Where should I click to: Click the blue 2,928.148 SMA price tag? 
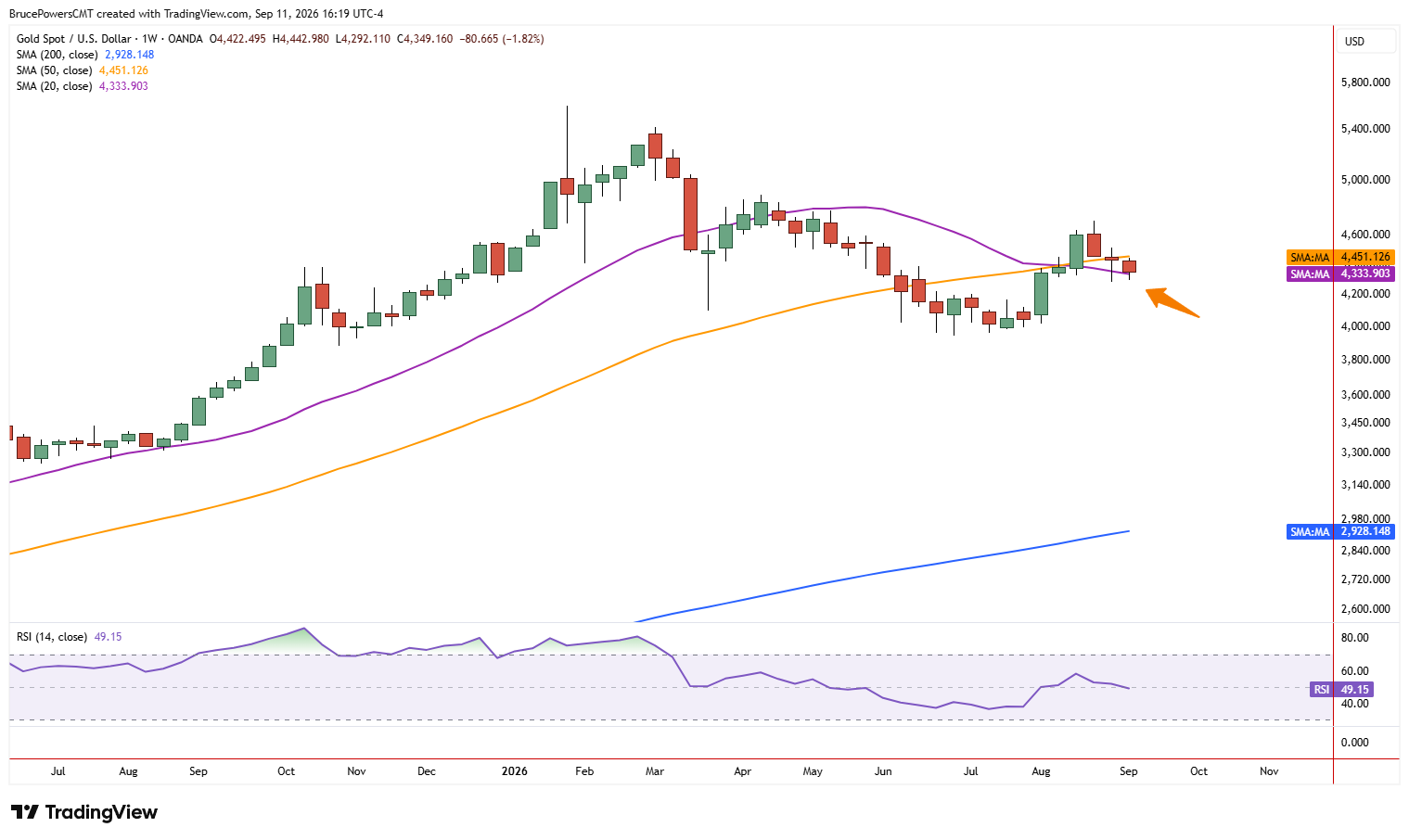pos(1340,531)
